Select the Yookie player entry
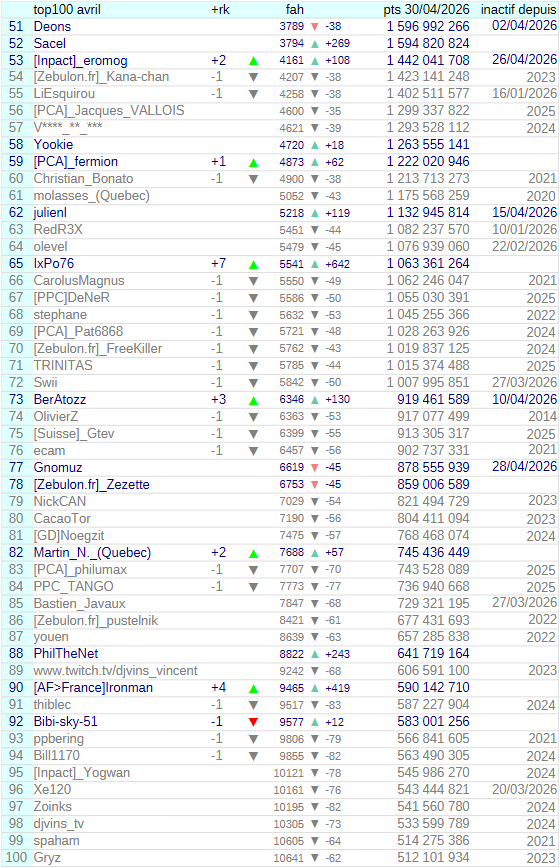 tap(53, 144)
